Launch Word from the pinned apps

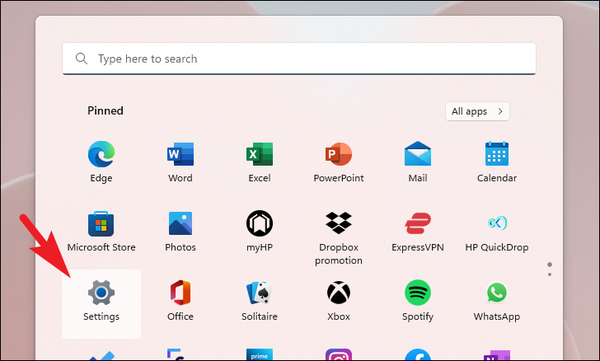tap(180, 162)
